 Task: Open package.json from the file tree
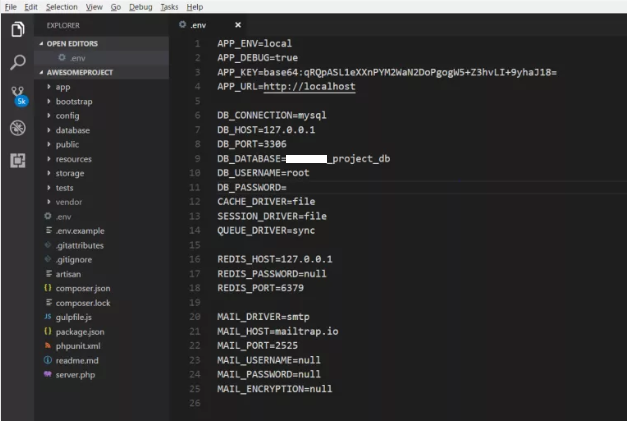[80, 331]
